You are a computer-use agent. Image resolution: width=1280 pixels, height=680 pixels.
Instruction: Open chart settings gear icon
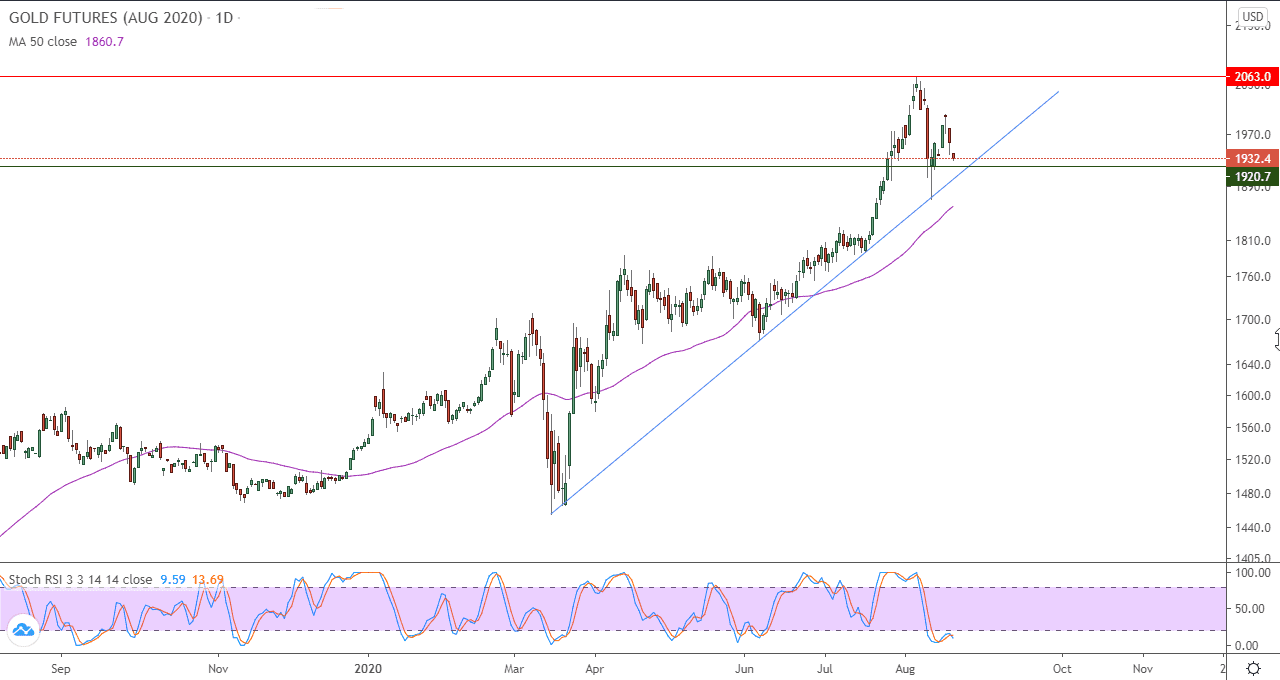(1252, 667)
